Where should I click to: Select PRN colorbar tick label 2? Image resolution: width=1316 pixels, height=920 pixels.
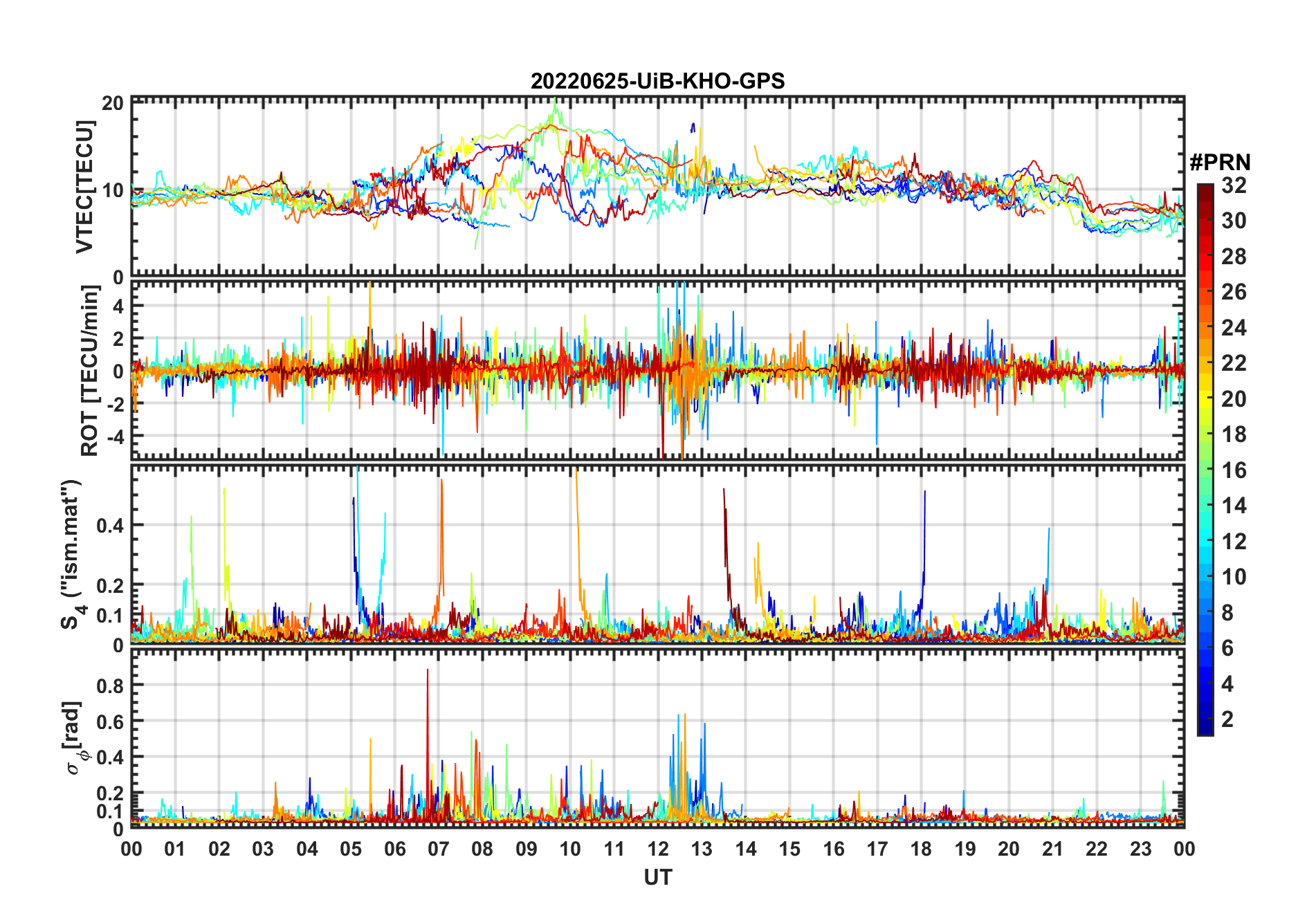pyautogui.click(x=1228, y=719)
